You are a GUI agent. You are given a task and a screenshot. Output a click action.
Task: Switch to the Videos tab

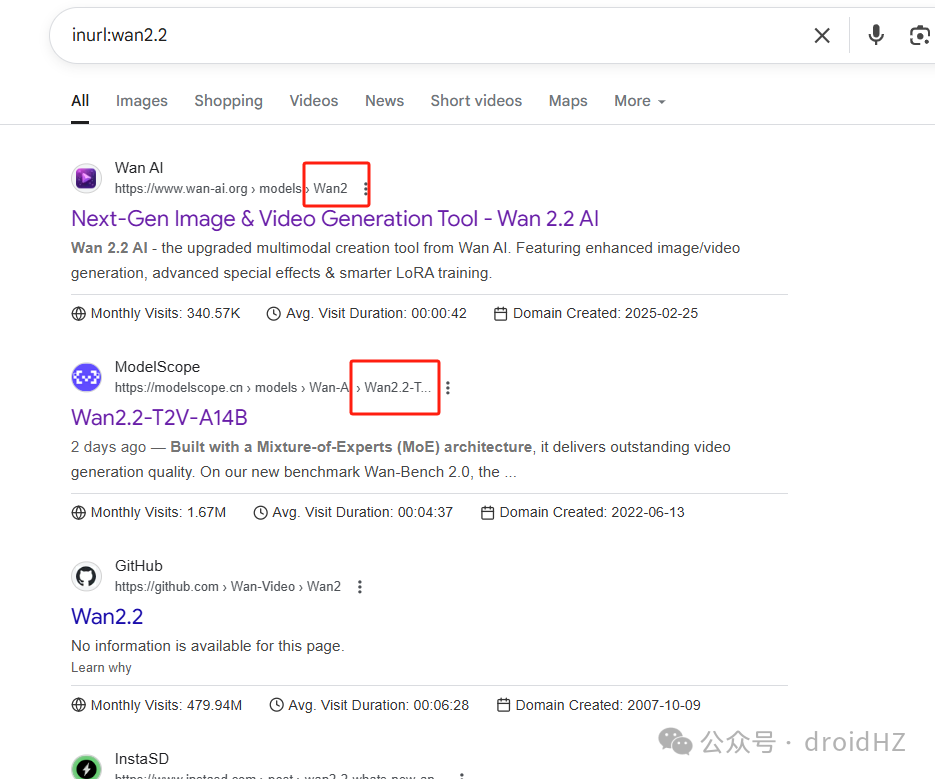click(x=314, y=101)
